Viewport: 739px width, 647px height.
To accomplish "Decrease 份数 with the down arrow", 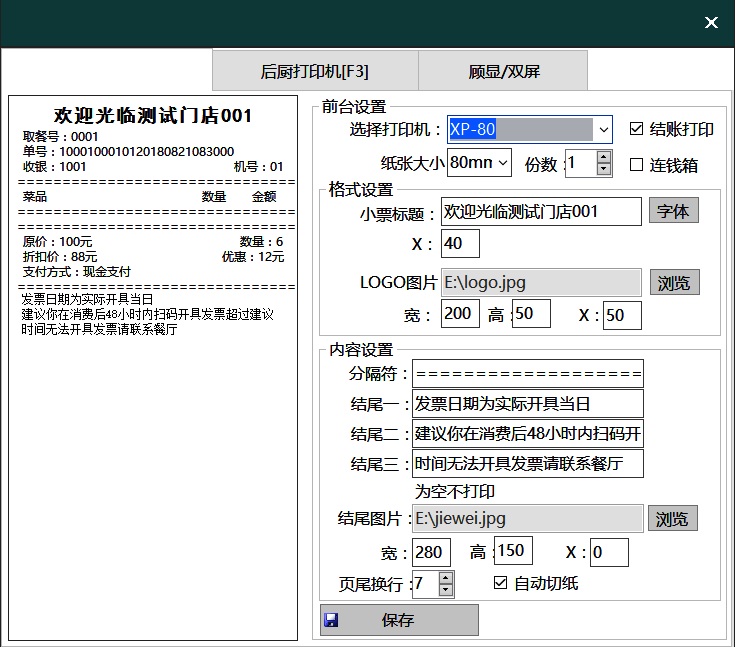I will pyautogui.click(x=604, y=169).
